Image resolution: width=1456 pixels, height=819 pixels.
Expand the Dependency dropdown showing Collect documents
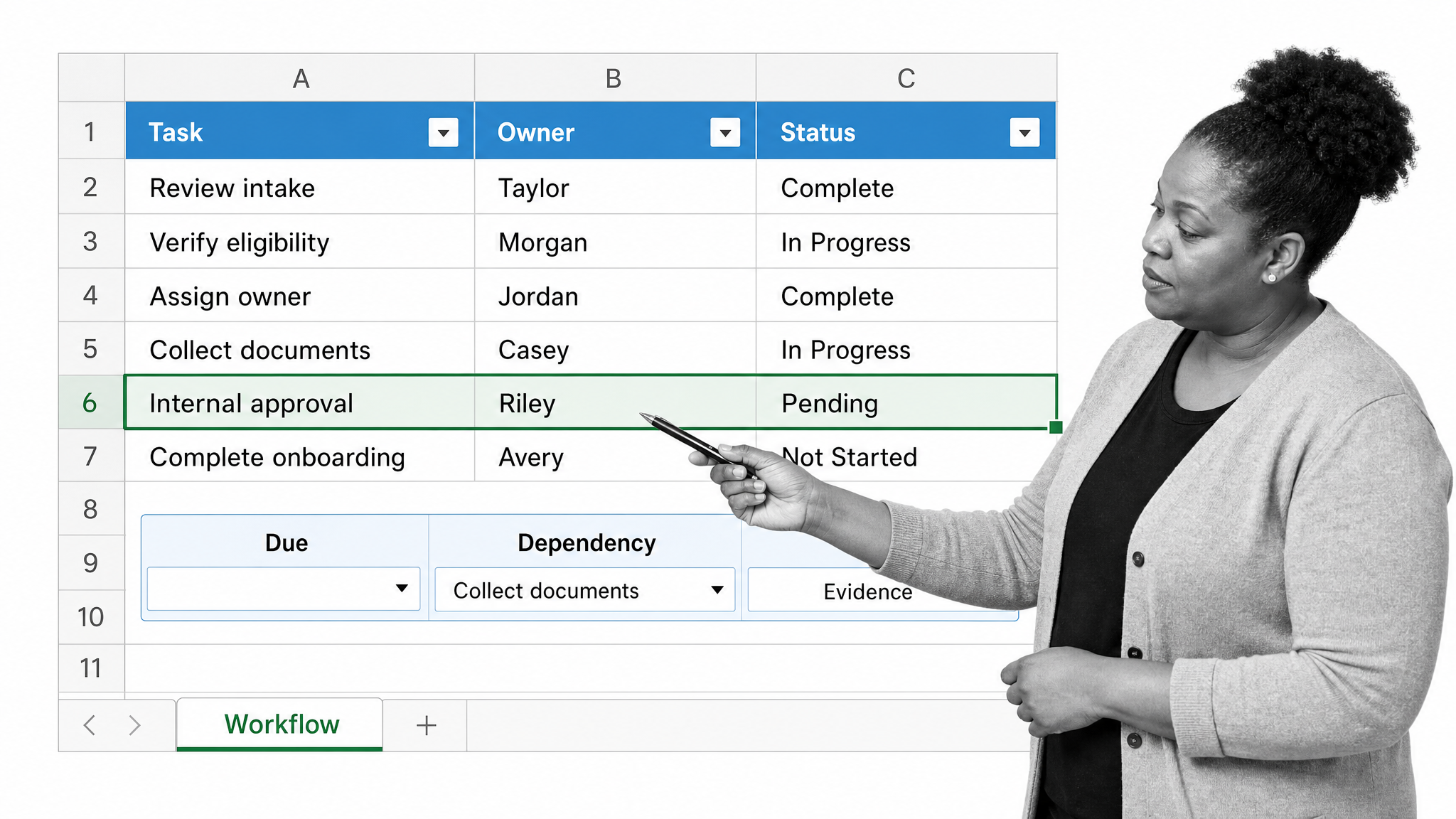tap(585, 589)
